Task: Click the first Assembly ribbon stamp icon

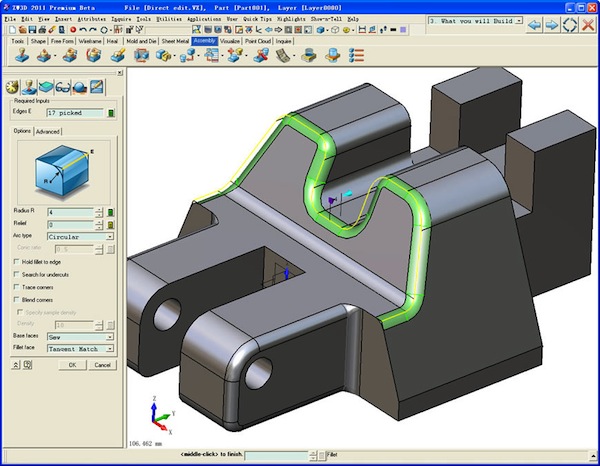Action: pos(22,55)
